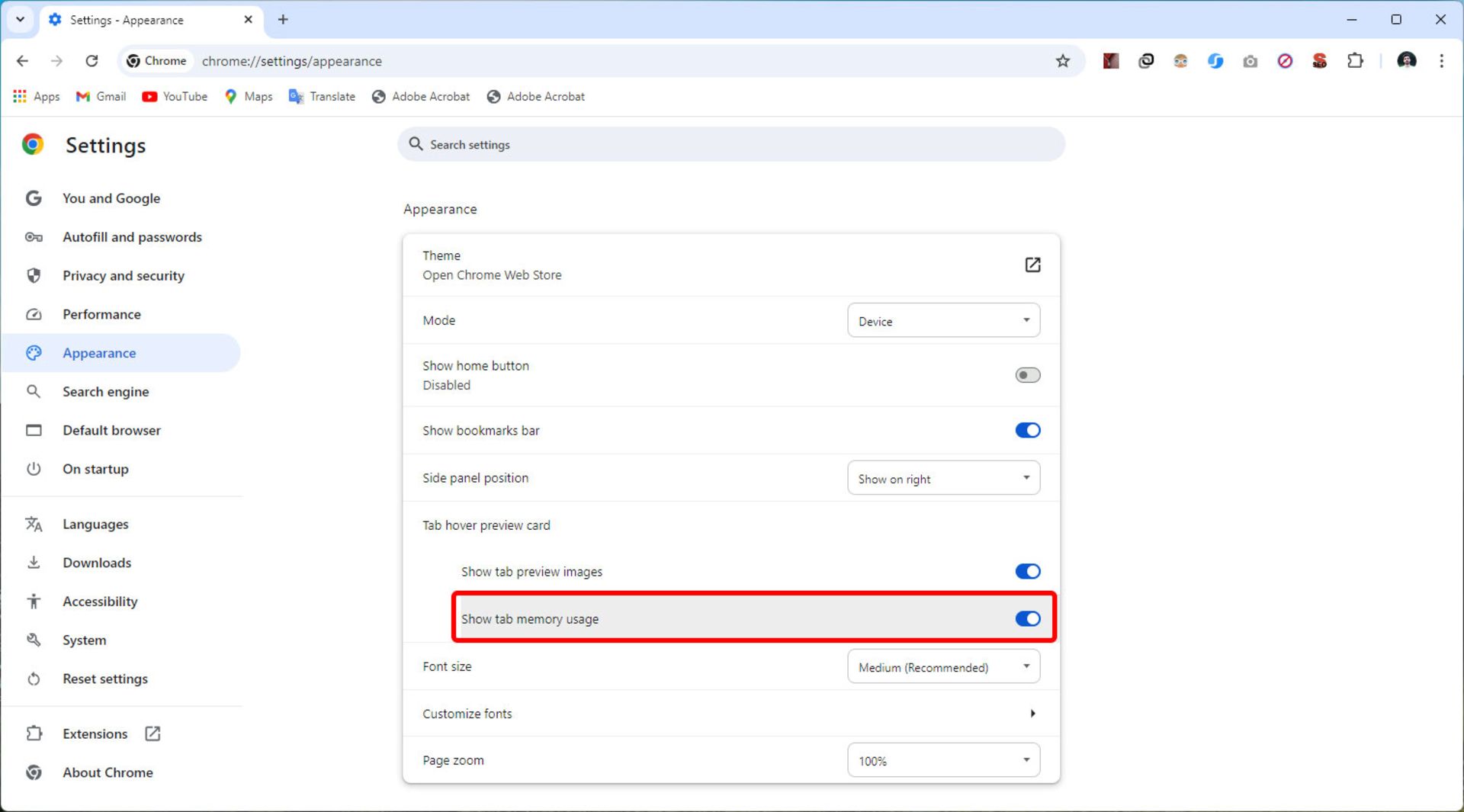Screen dimensions: 1464x812
Task: Open Customize fonts settings
Action: point(730,714)
